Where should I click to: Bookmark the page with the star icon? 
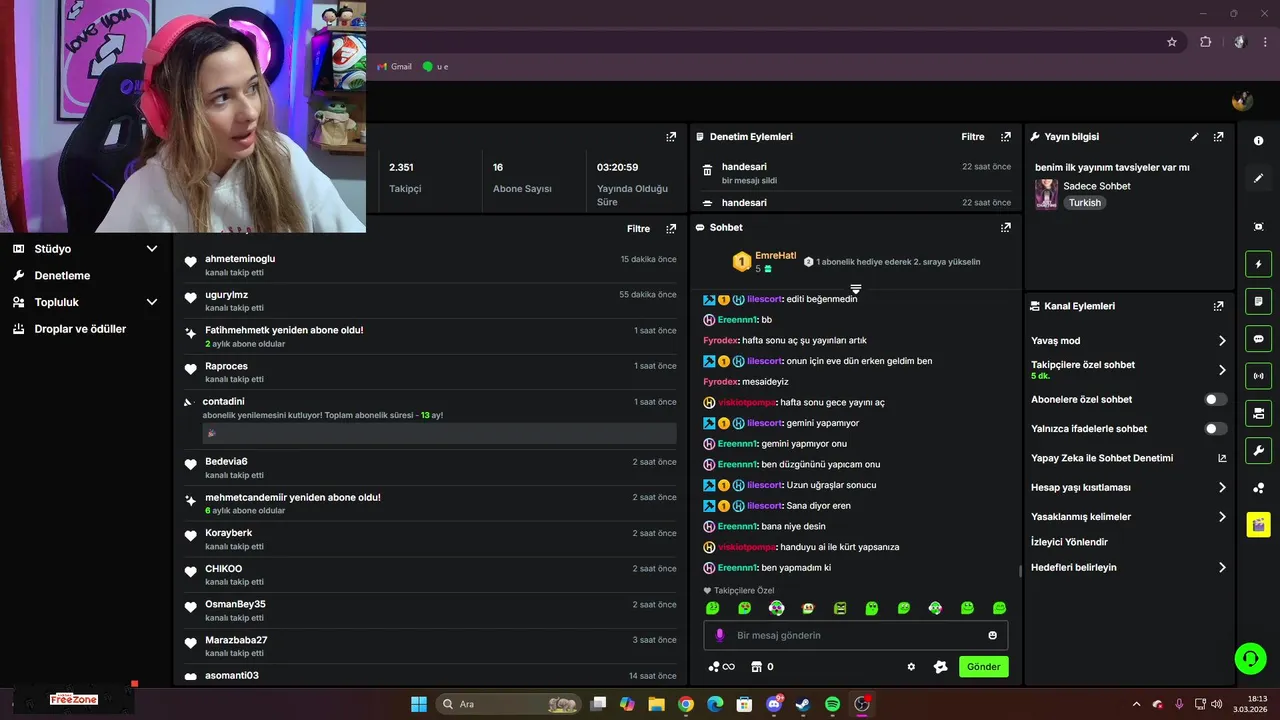click(x=1172, y=42)
